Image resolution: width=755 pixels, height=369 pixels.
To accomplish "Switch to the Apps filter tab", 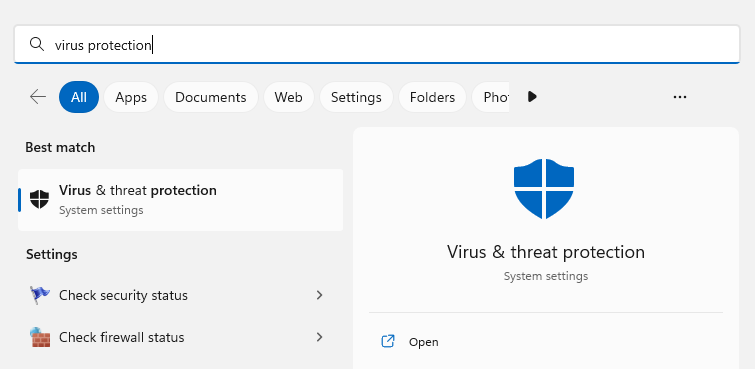I will 131,97.
